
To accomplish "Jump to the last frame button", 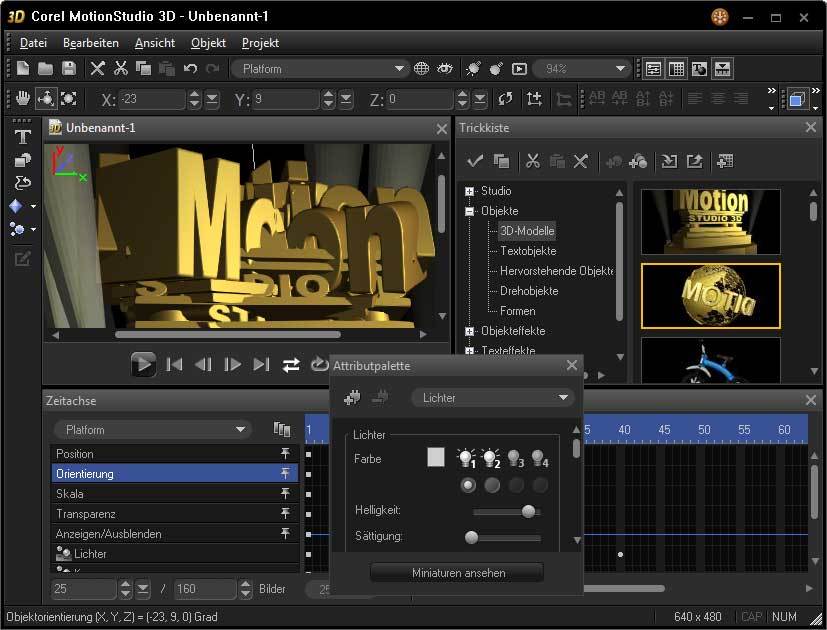I will [x=262, y=365].
